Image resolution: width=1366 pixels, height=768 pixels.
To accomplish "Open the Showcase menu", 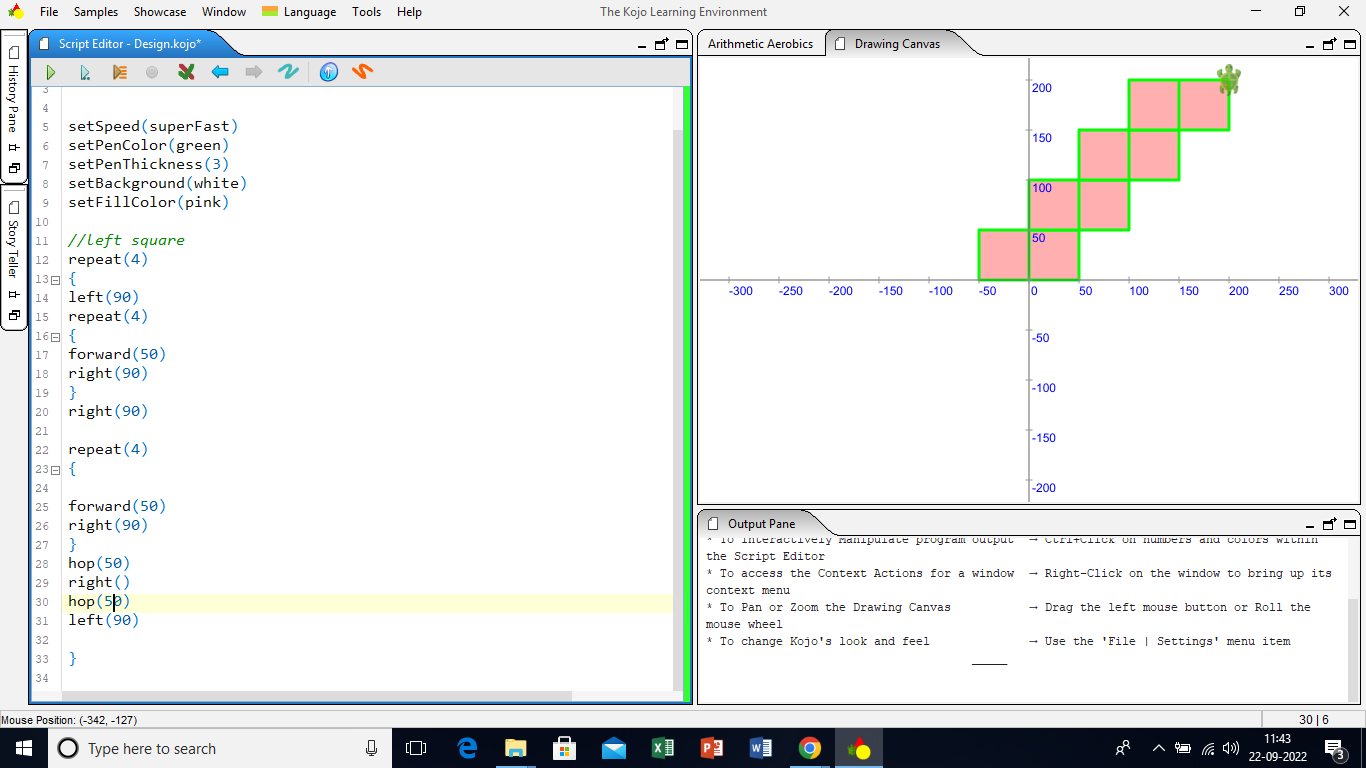I will pos(160,12).
